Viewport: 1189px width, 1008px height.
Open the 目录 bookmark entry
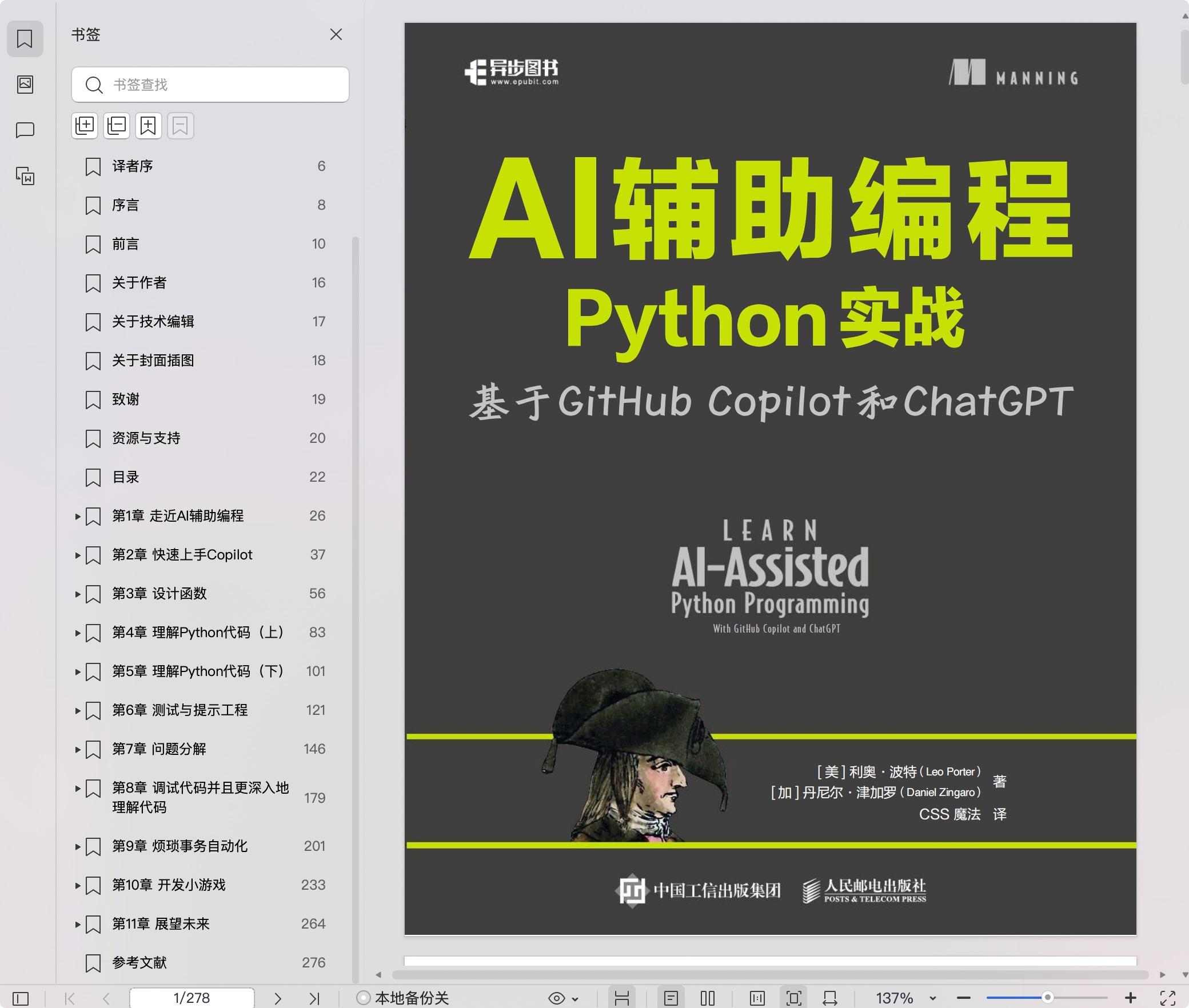click(126, 477)
